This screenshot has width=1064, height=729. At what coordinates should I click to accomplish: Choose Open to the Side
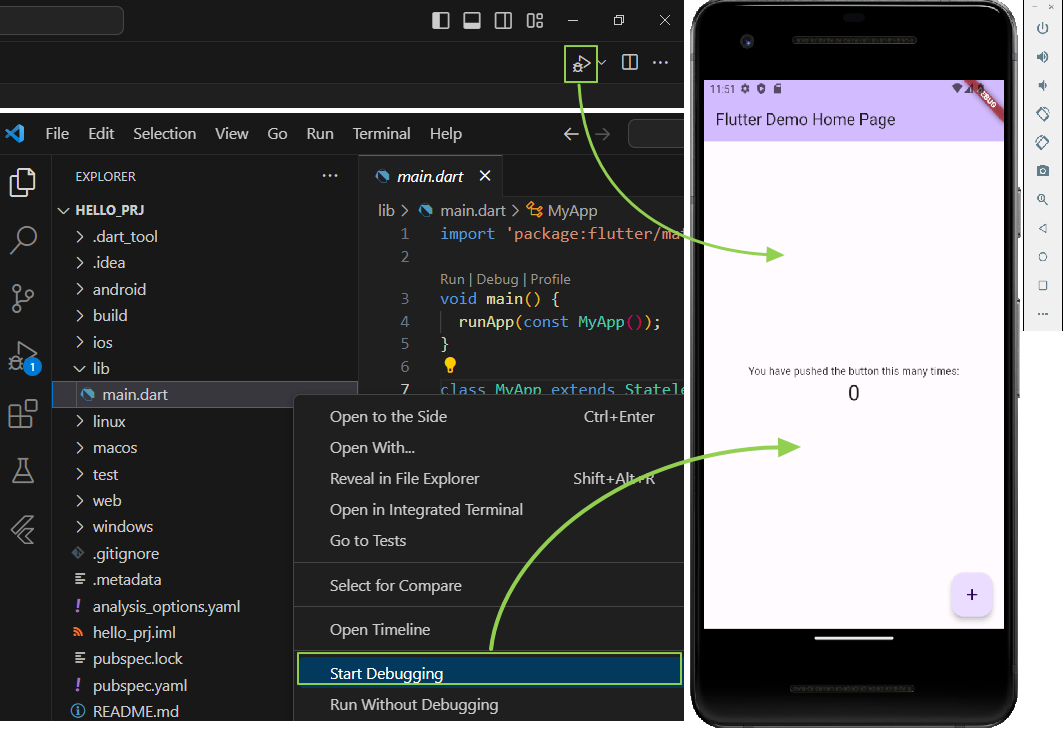[x=490, y=417]
